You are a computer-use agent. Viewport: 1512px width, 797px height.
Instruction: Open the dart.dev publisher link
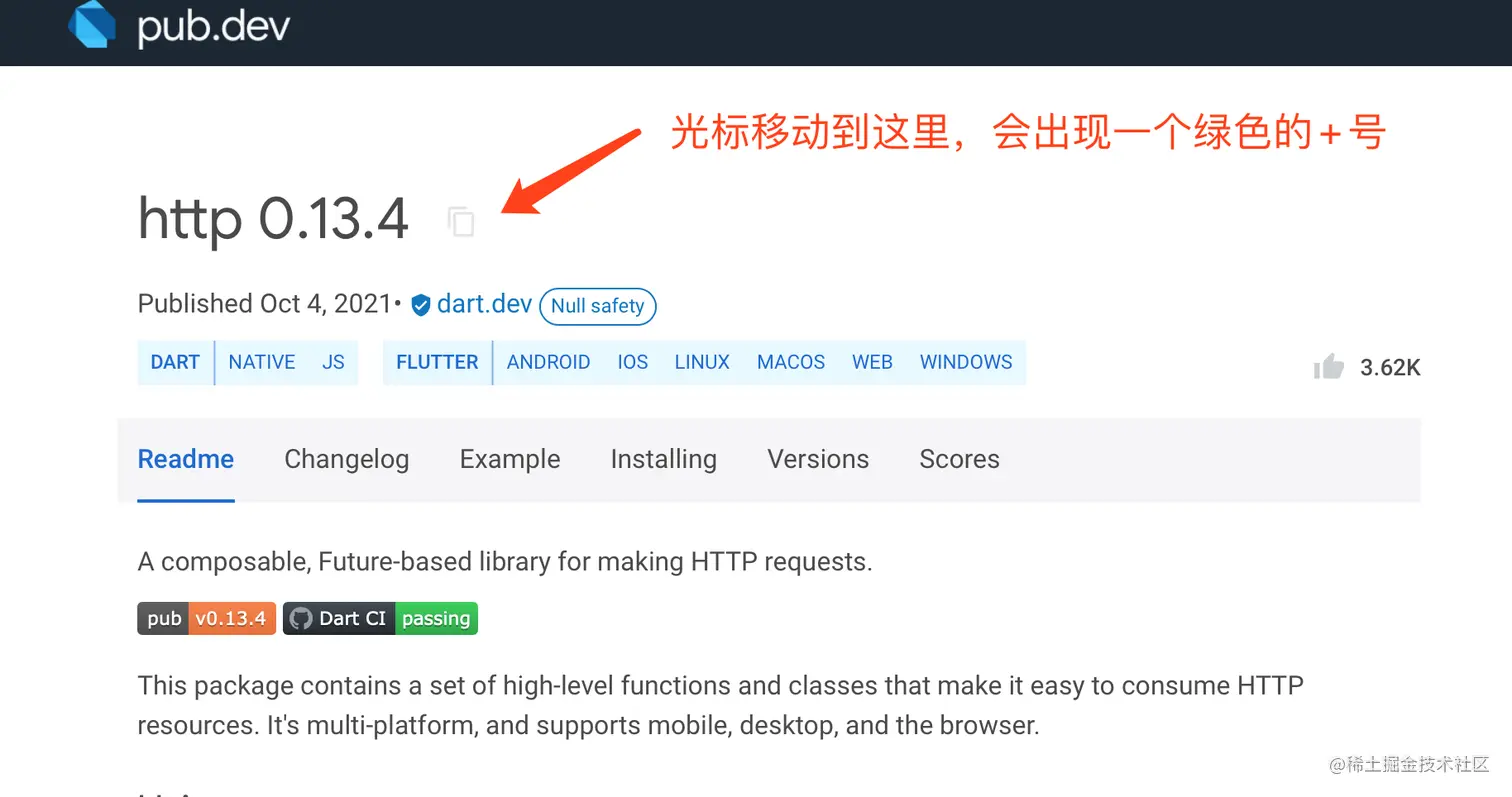point(484,304)
